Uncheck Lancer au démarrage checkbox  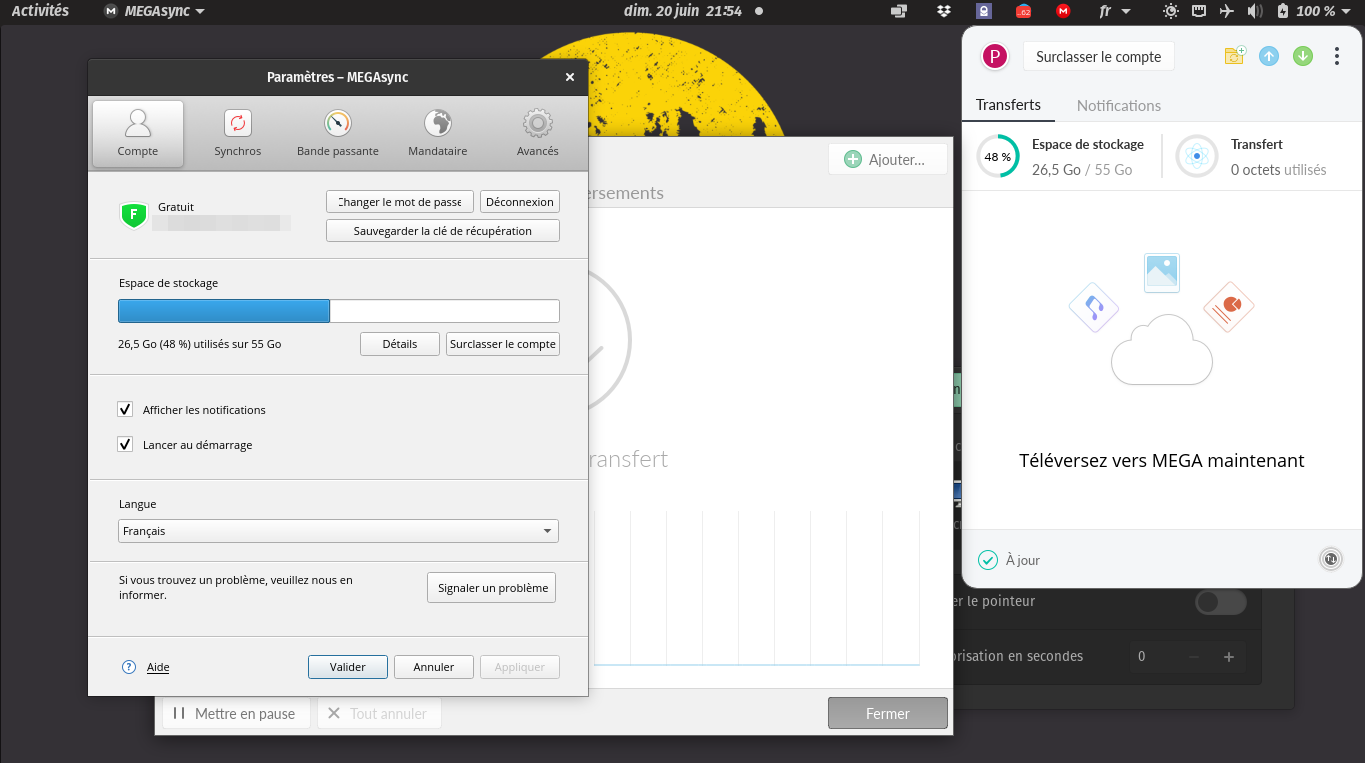tap(125, 444)
